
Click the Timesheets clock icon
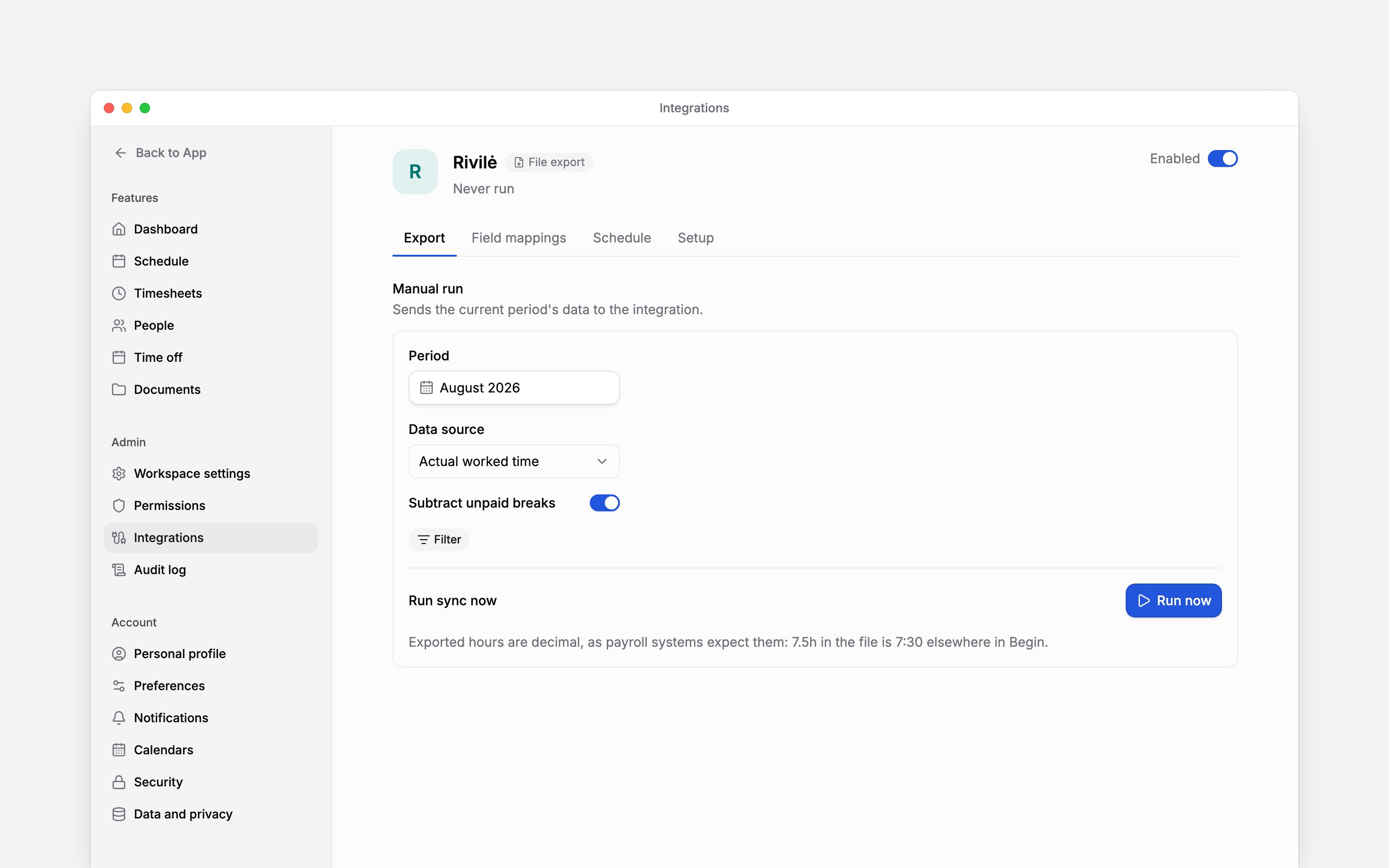point(119,293)
